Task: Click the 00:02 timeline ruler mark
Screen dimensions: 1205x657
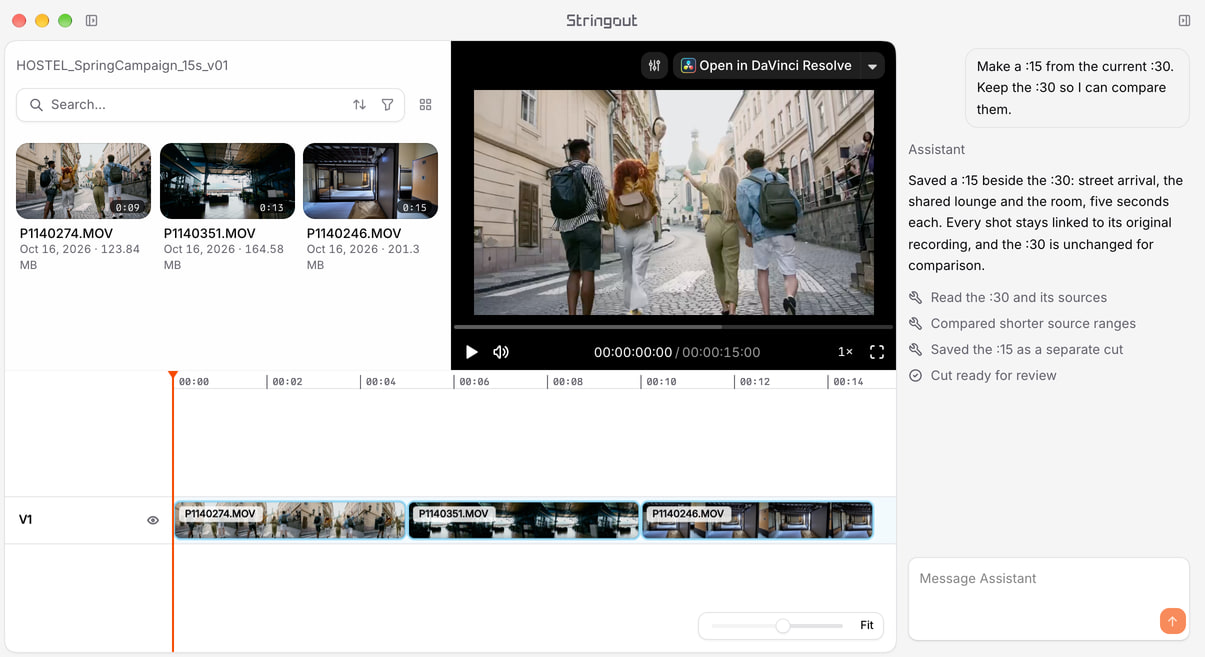Action: [287, 382]
